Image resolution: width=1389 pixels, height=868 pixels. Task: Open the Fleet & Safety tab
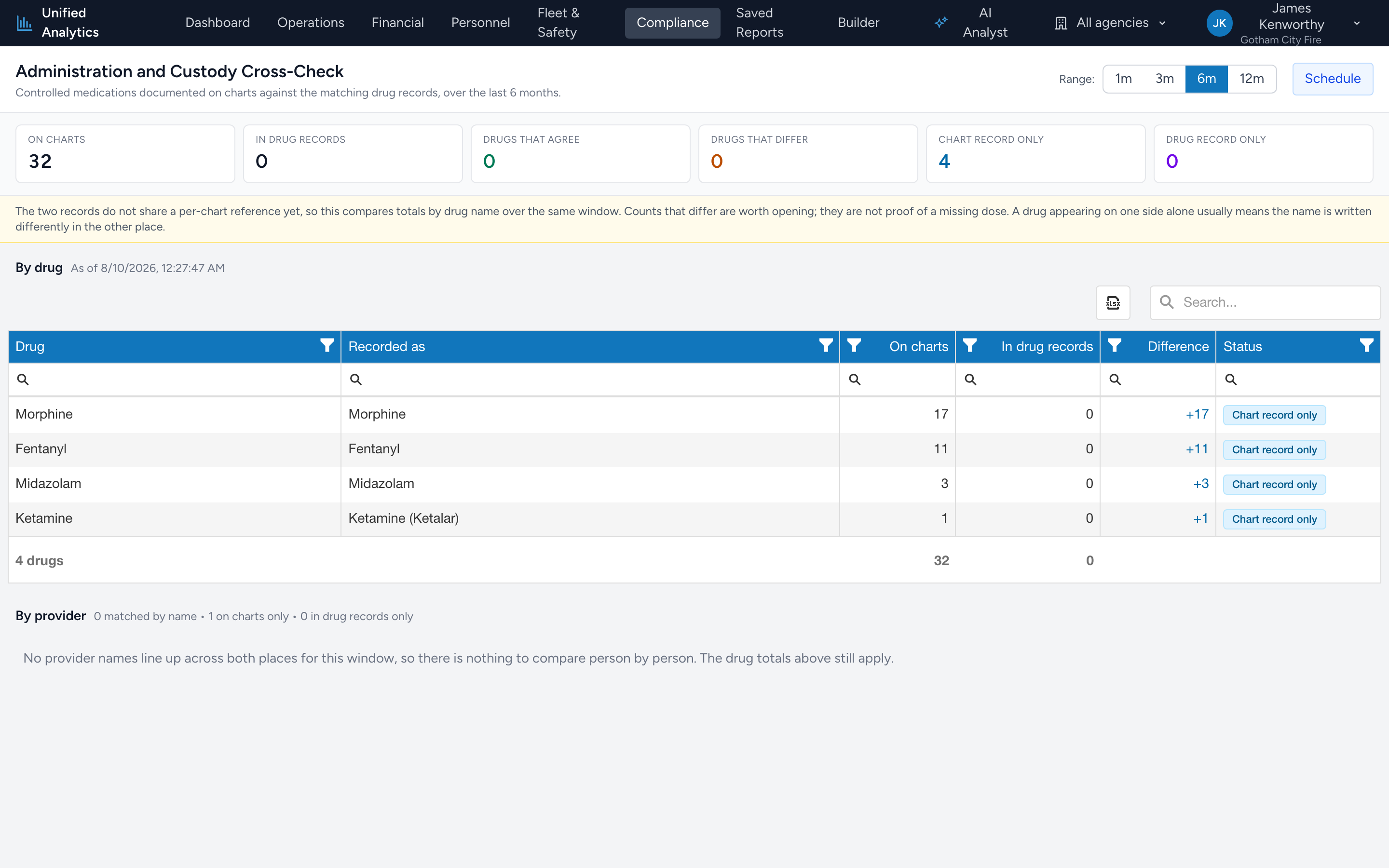click(x=558, y=23)
